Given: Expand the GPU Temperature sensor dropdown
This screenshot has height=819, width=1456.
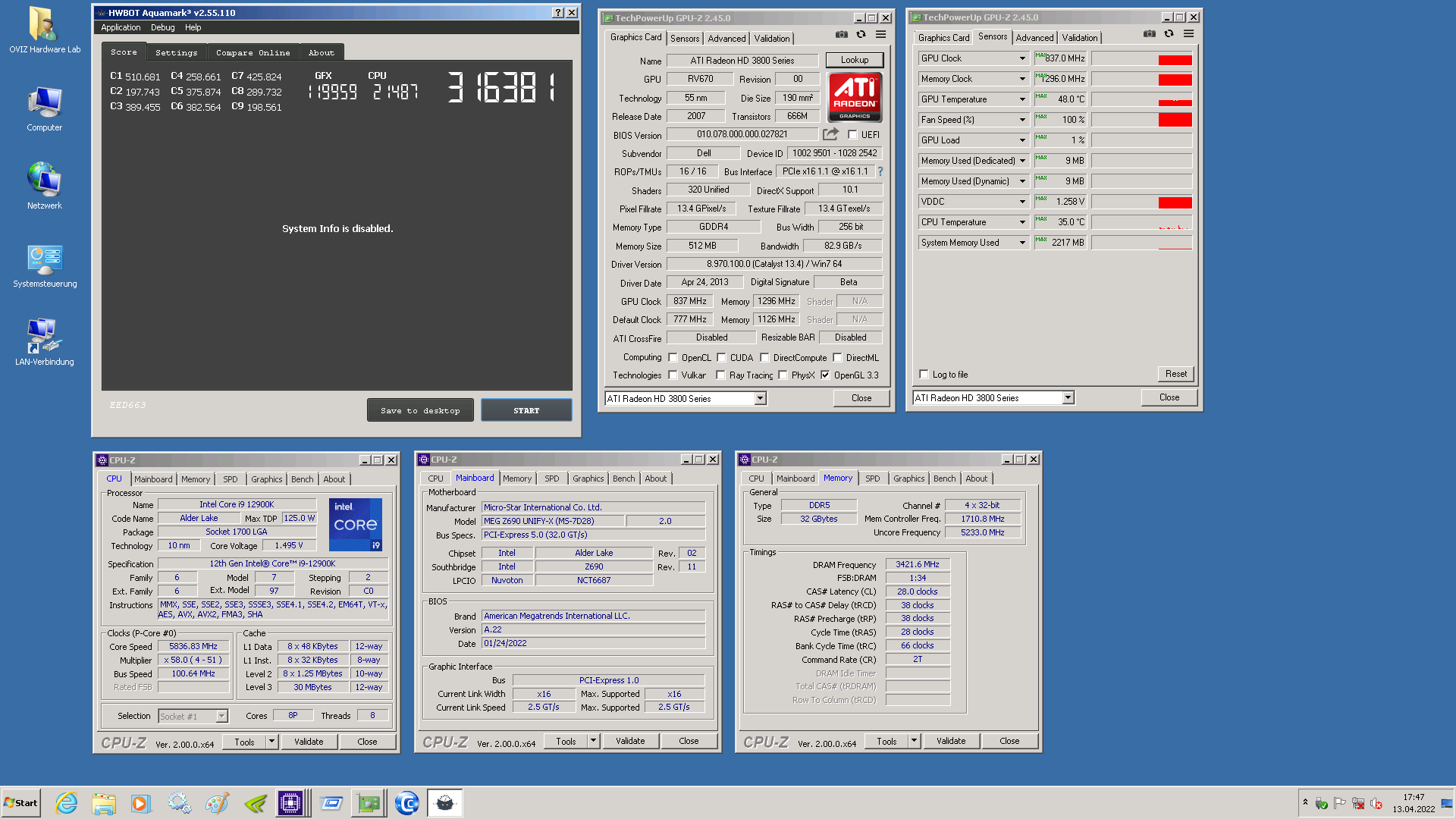Looking at the screenshot, I should pos(1021,99).
